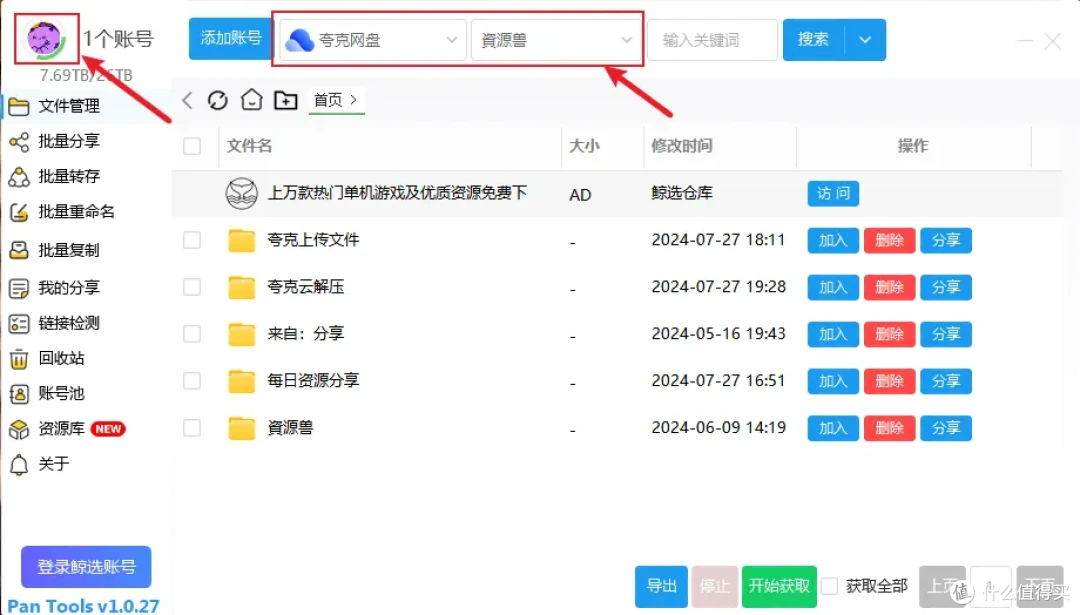Screen dimensions: 1080x615
Task: Click the 资源库 box icon
Action: [19, 428]
